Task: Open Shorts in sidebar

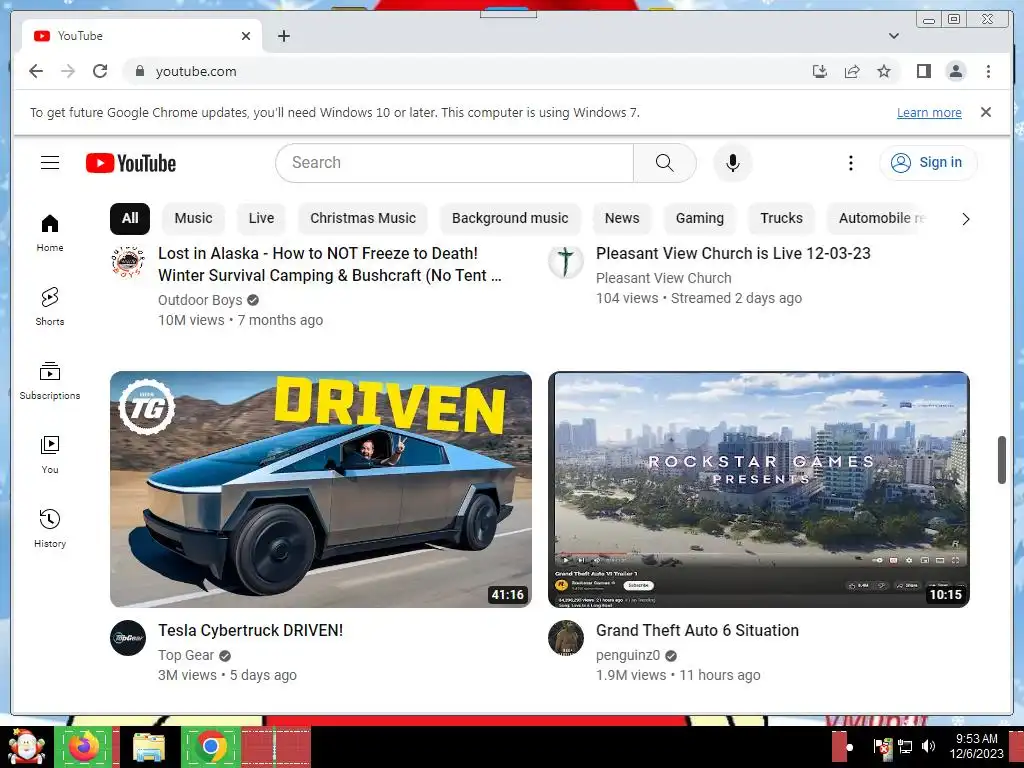Action: pyautogui.click(x=50, y=306)
